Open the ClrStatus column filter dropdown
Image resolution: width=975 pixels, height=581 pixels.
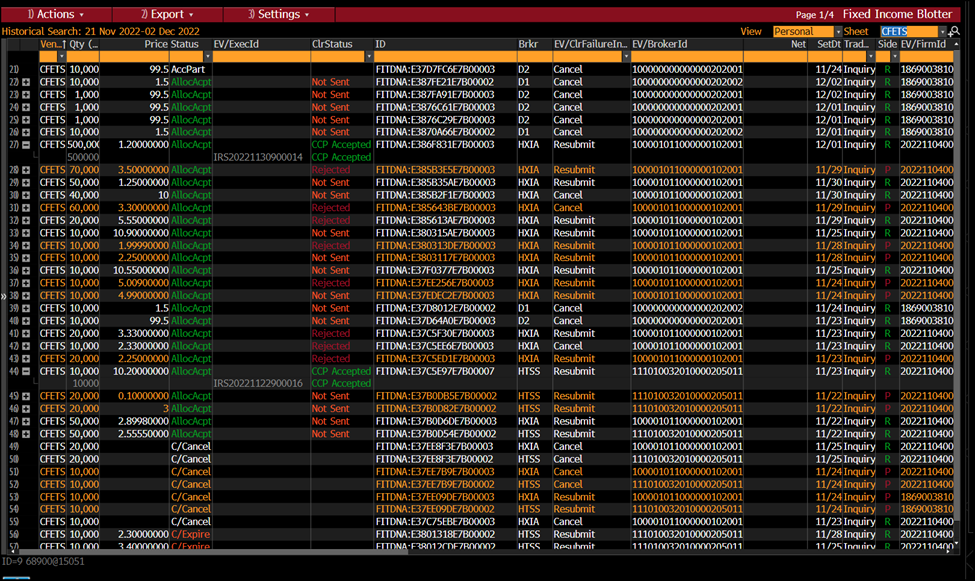coord(369,57)
